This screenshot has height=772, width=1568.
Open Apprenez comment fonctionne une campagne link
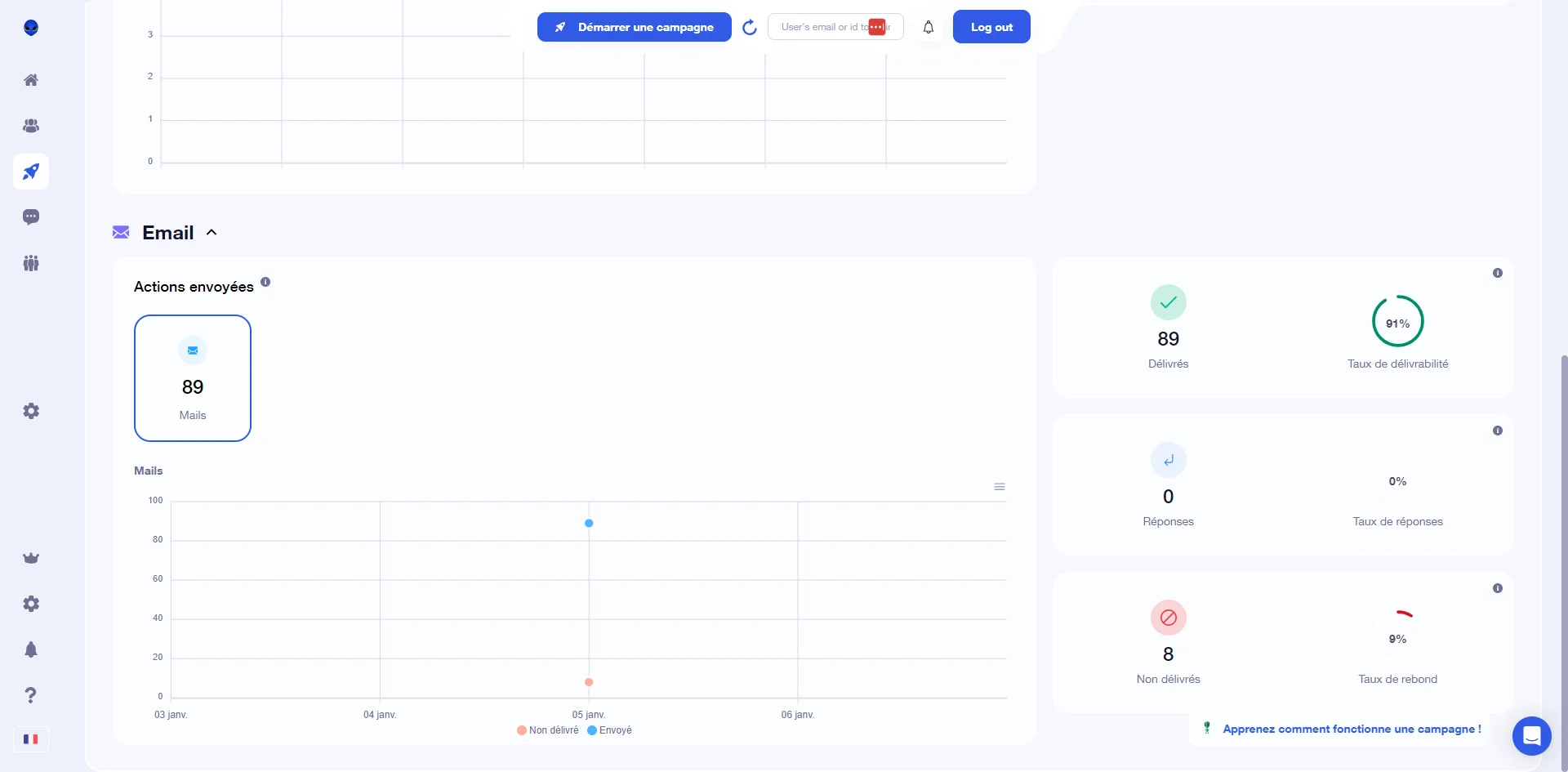coord(1352,729)
